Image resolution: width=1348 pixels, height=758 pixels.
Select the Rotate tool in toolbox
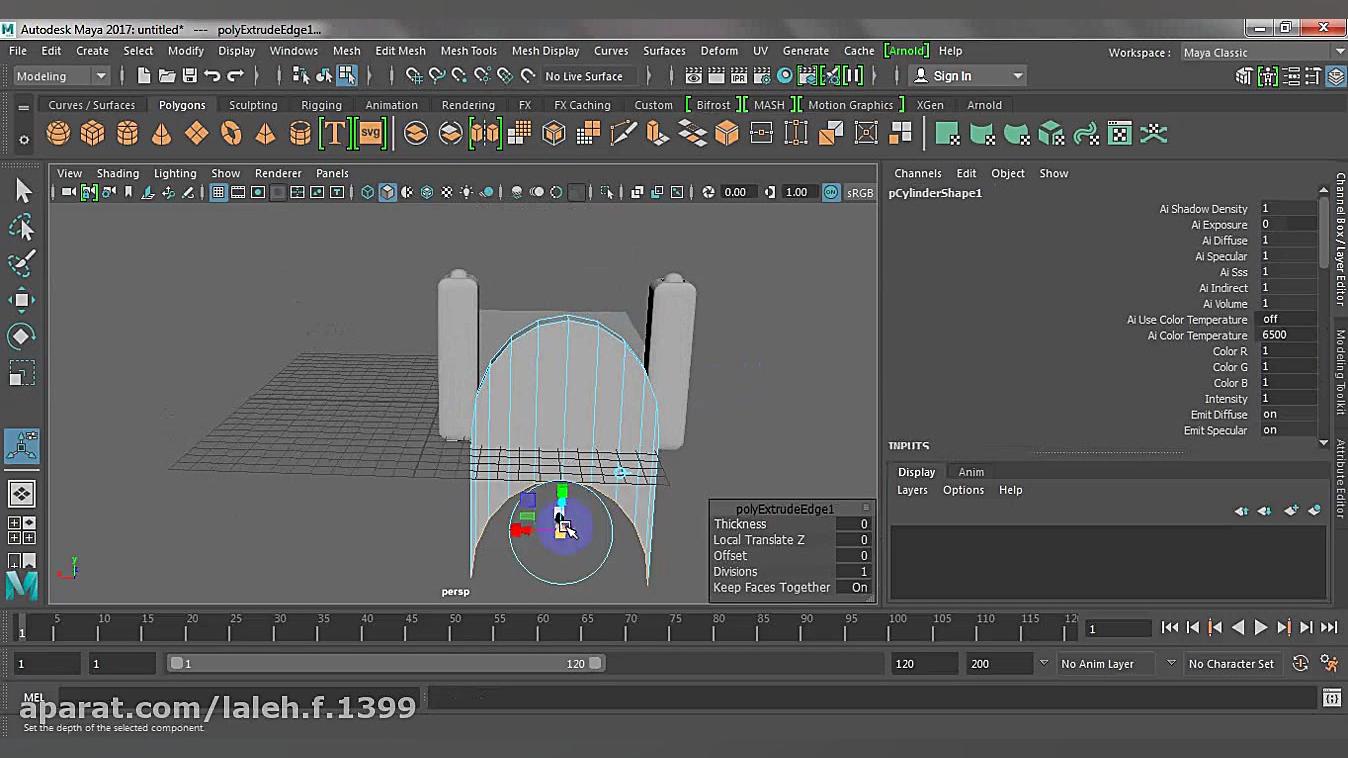click(21, 336)
